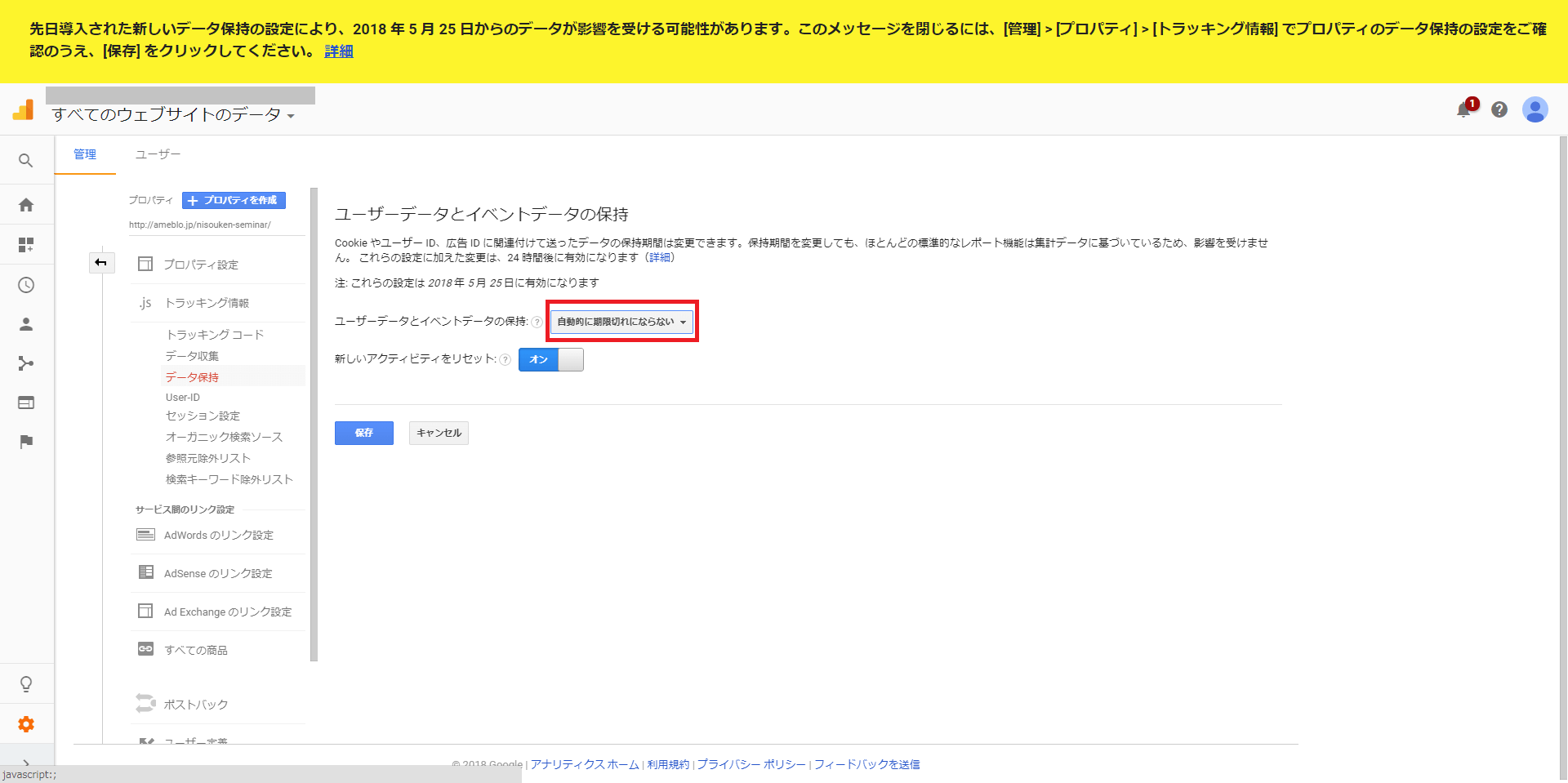Toggle the 新しいアクティビティをリセット switch
The width and height of the screenshot is (1568, 783).
(551, 359)
